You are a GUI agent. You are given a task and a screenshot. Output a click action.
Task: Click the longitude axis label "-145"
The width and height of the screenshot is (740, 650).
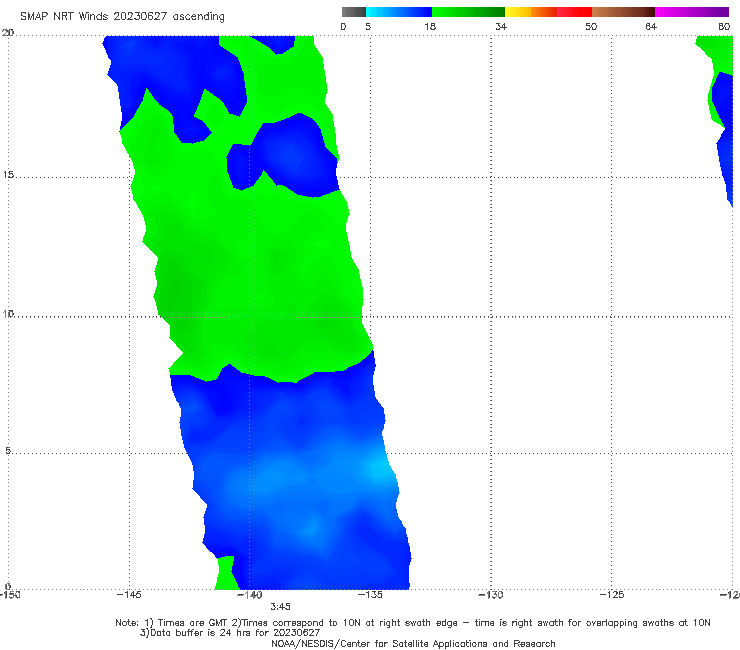tap(129, 595)
